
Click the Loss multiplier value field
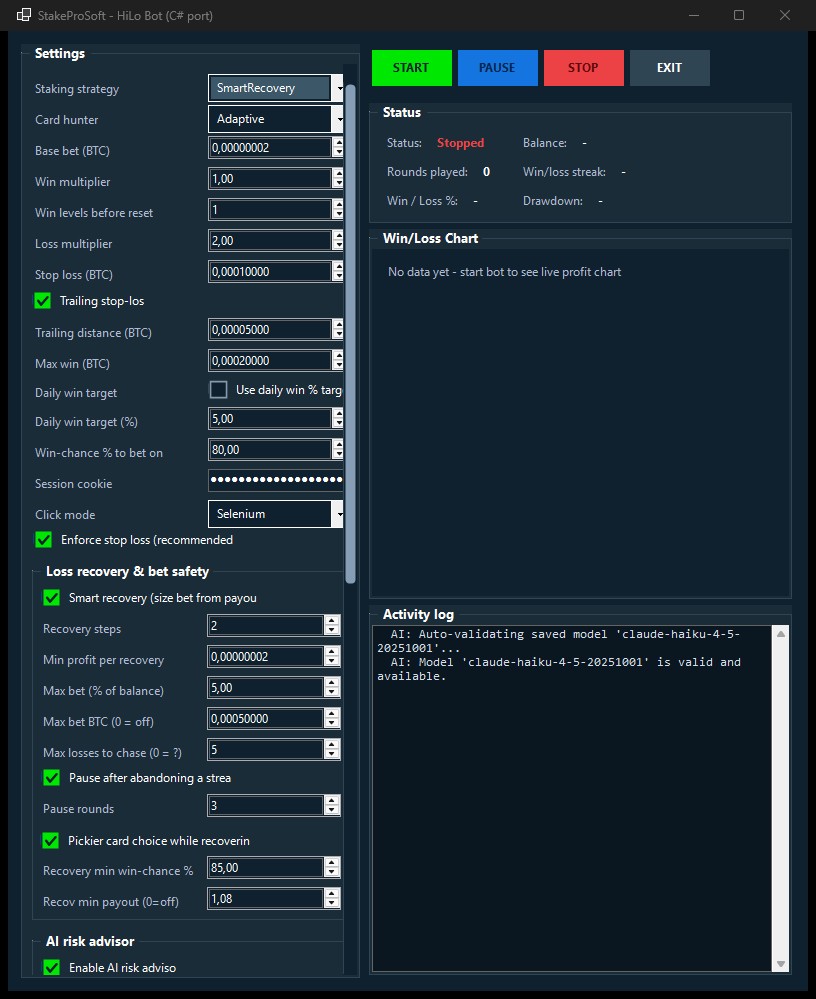[x=270, y=241]
